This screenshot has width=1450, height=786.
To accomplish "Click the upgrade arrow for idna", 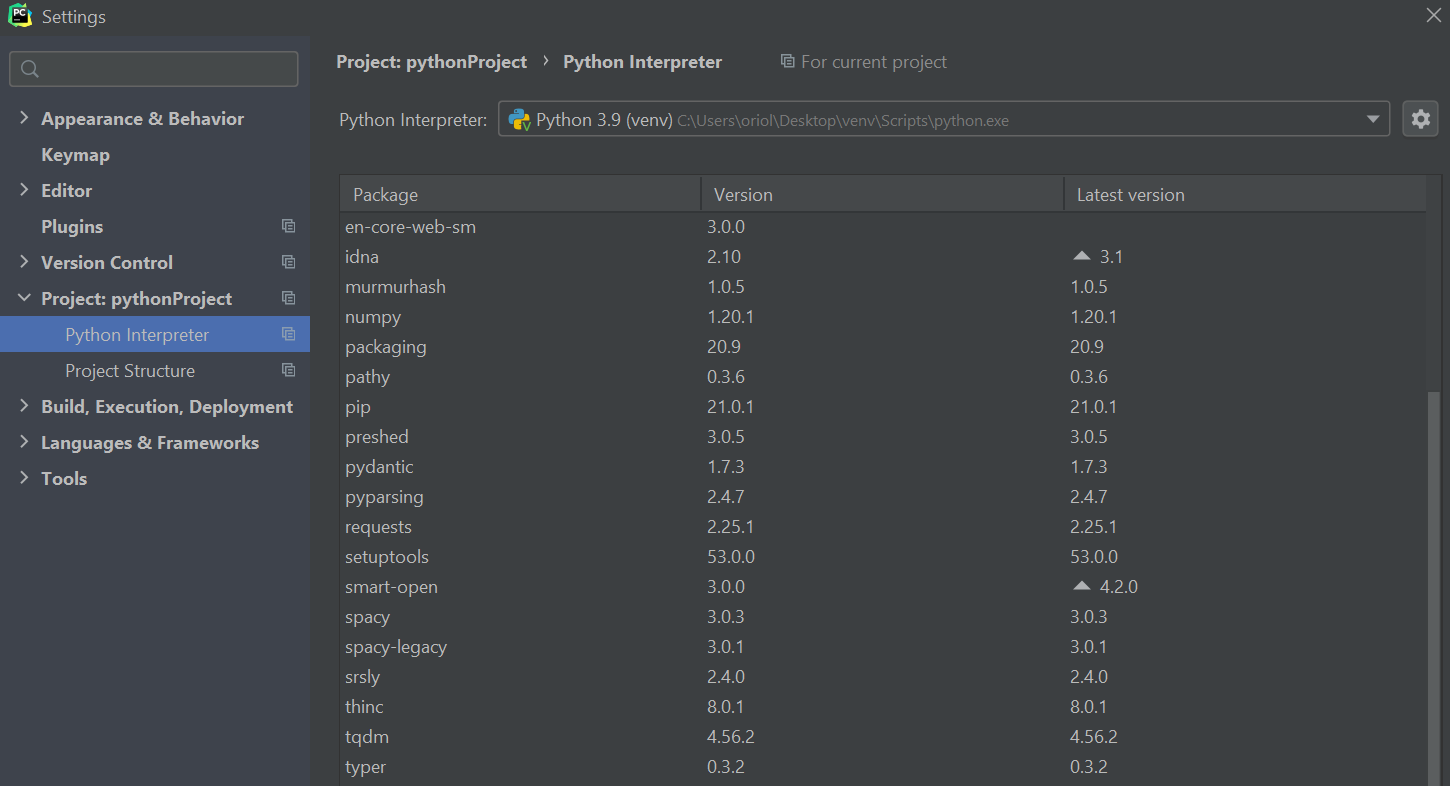I will pyautogui.click(x=1081, y=256).
